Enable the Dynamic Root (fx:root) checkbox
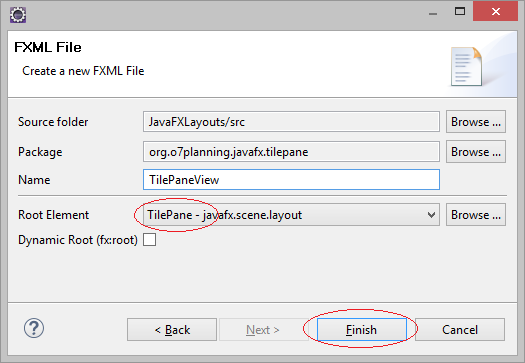Screen dimensions: 525x363 pos(149,240)
